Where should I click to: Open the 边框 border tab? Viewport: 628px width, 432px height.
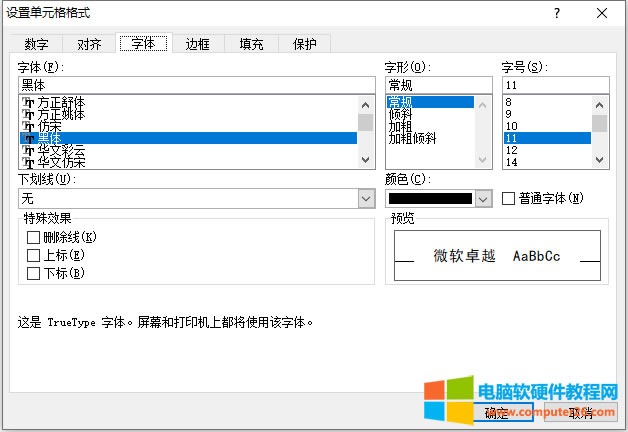(197, 44)
